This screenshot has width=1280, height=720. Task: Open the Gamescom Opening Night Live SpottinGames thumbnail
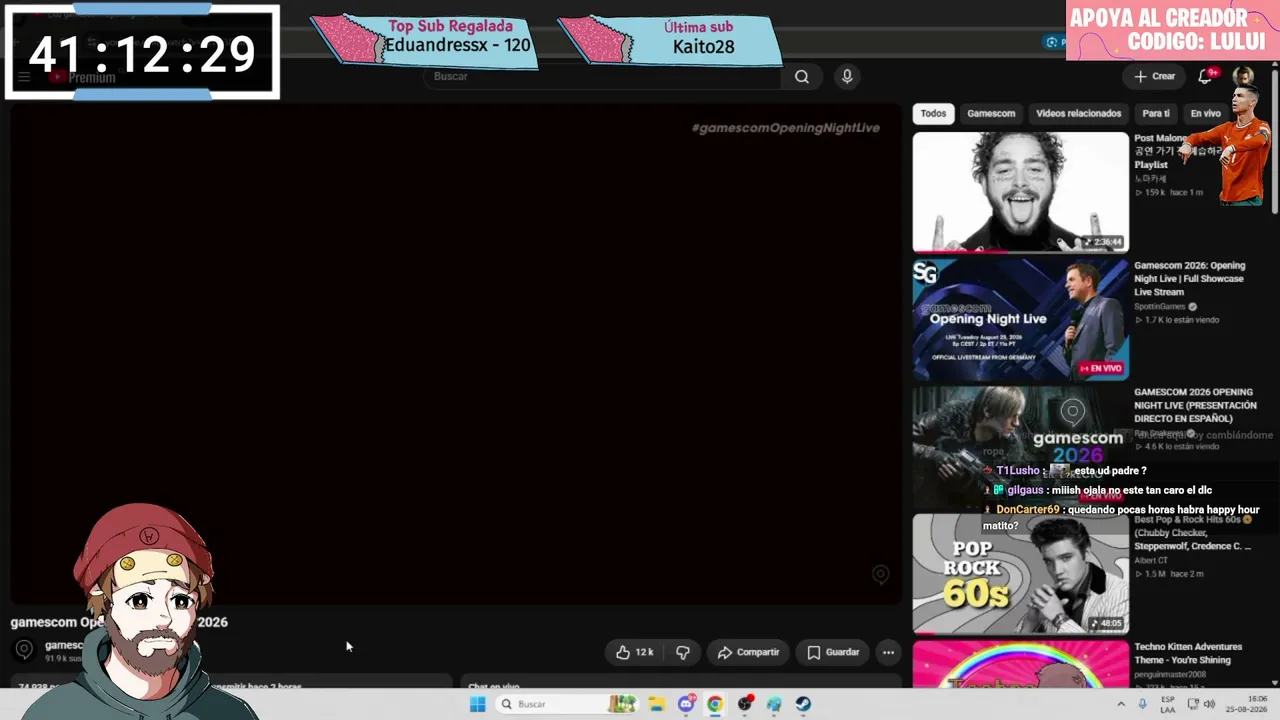tap(1020, 319)
